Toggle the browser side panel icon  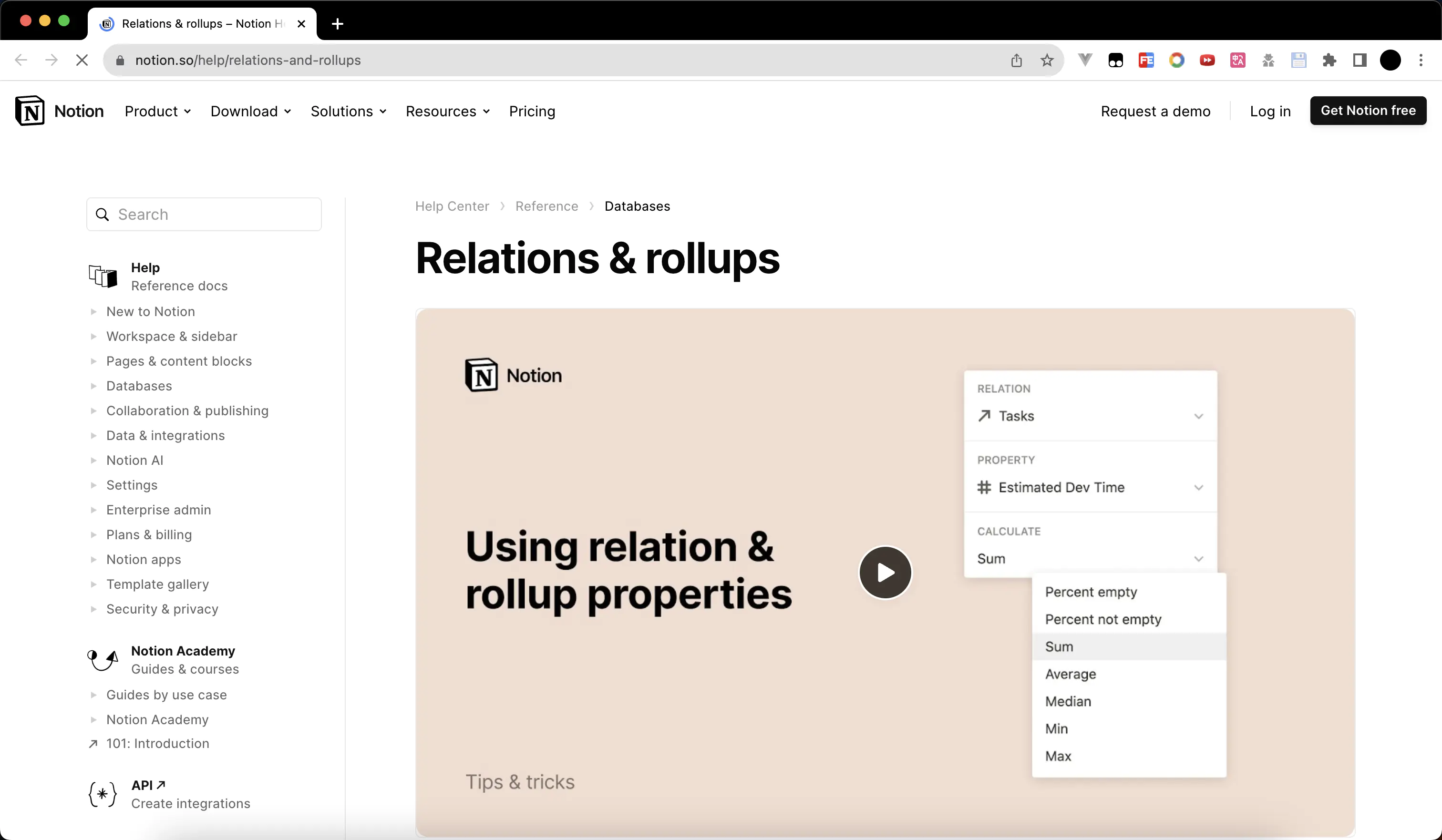point(1360,60)
